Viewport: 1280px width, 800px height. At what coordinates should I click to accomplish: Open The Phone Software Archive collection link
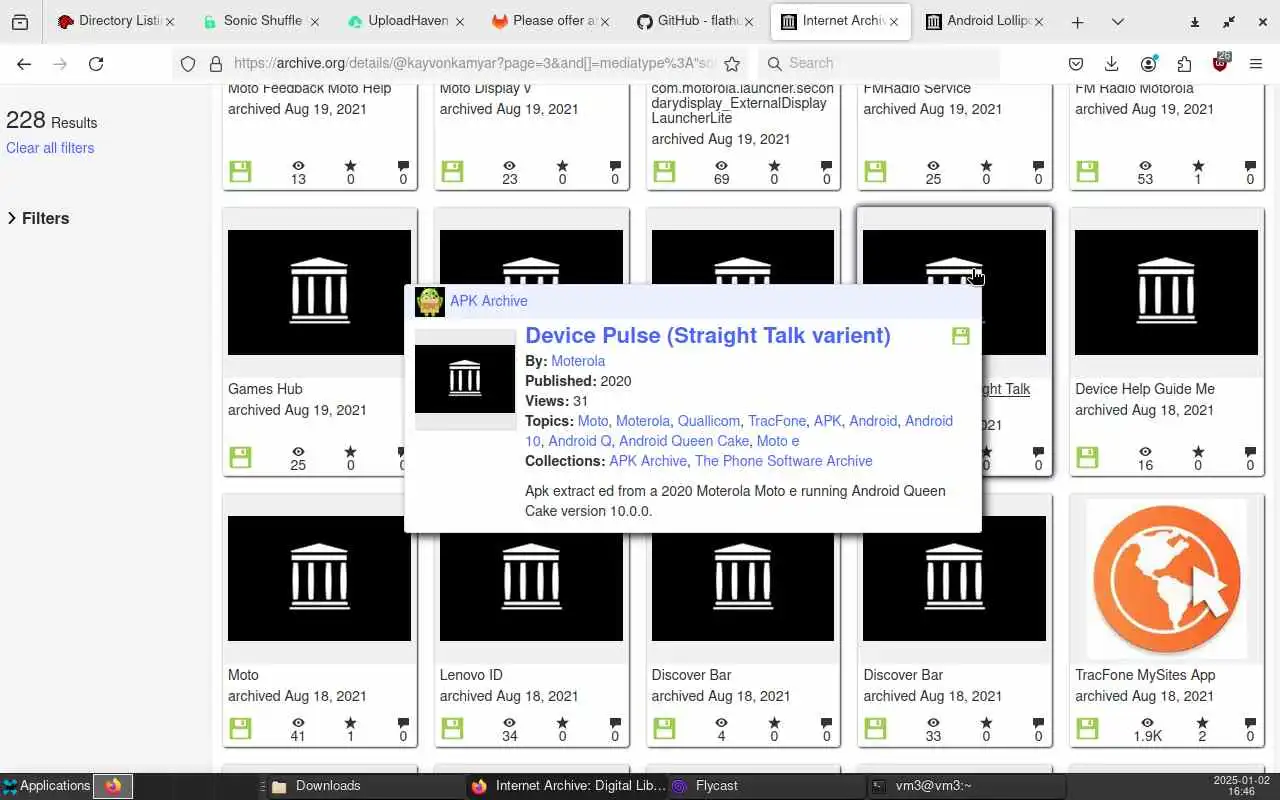click(x=784, y=461)
